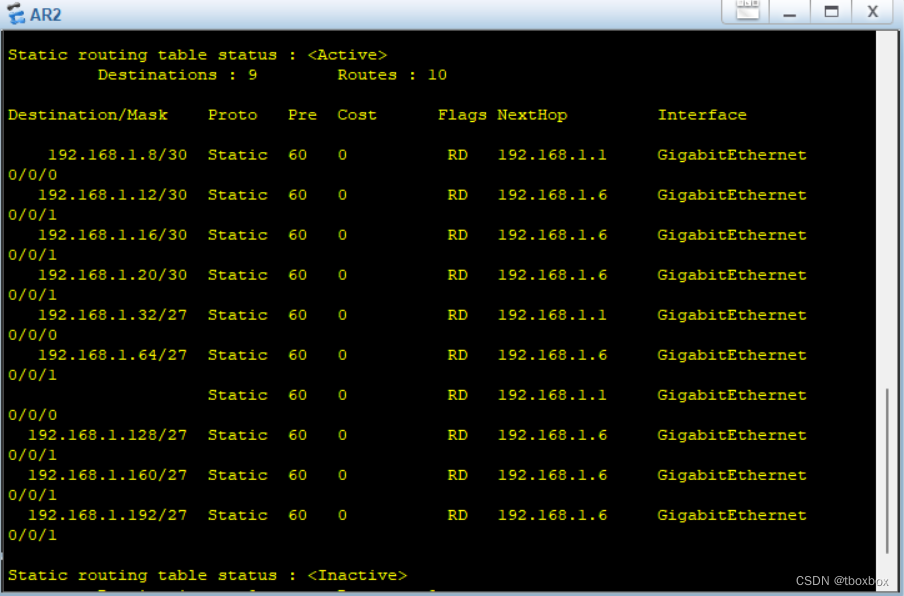The width and height of the screenshot is (904, 596).
Task: Click Static in 192.168.1.128/27 row
Action: [238, 435]
